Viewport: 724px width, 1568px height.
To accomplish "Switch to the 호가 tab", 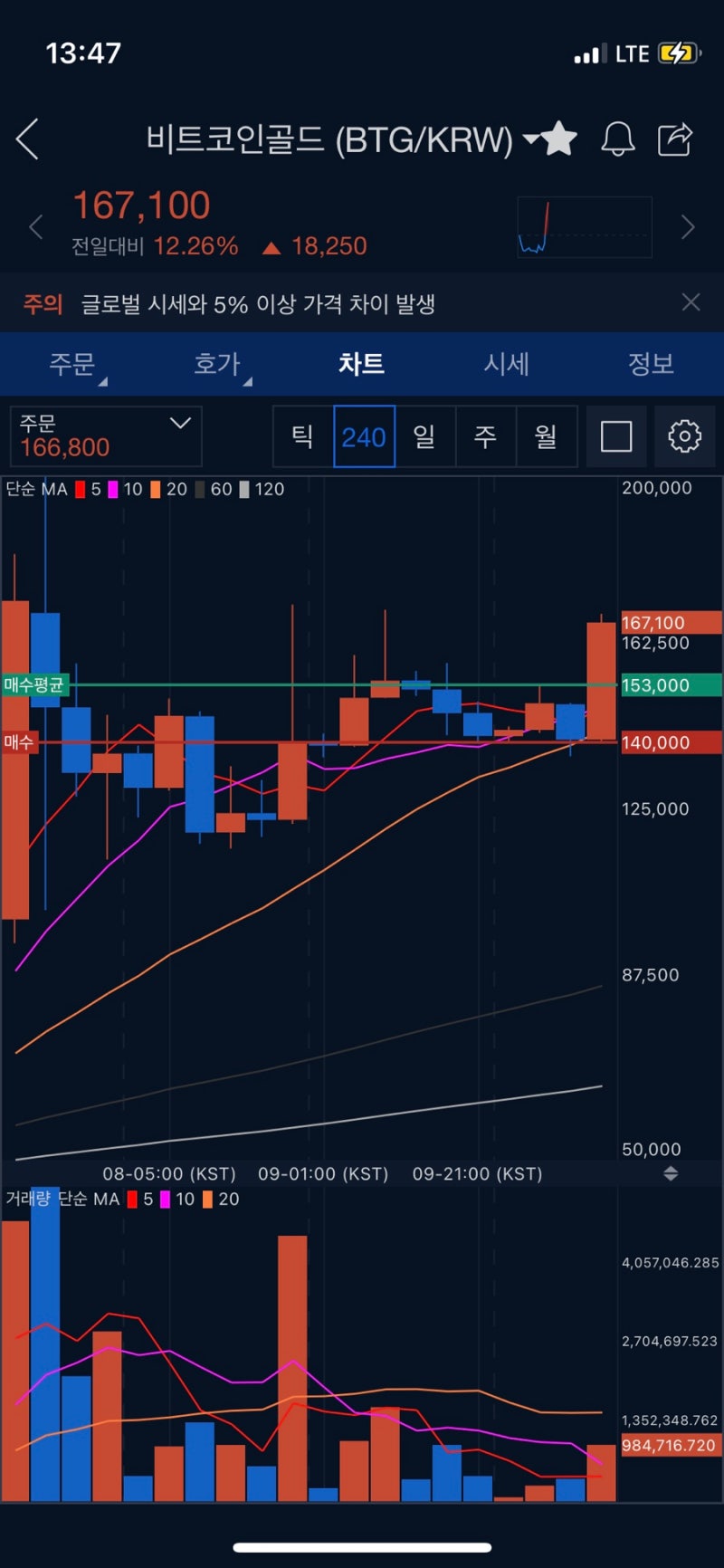I will coord(217,364).
